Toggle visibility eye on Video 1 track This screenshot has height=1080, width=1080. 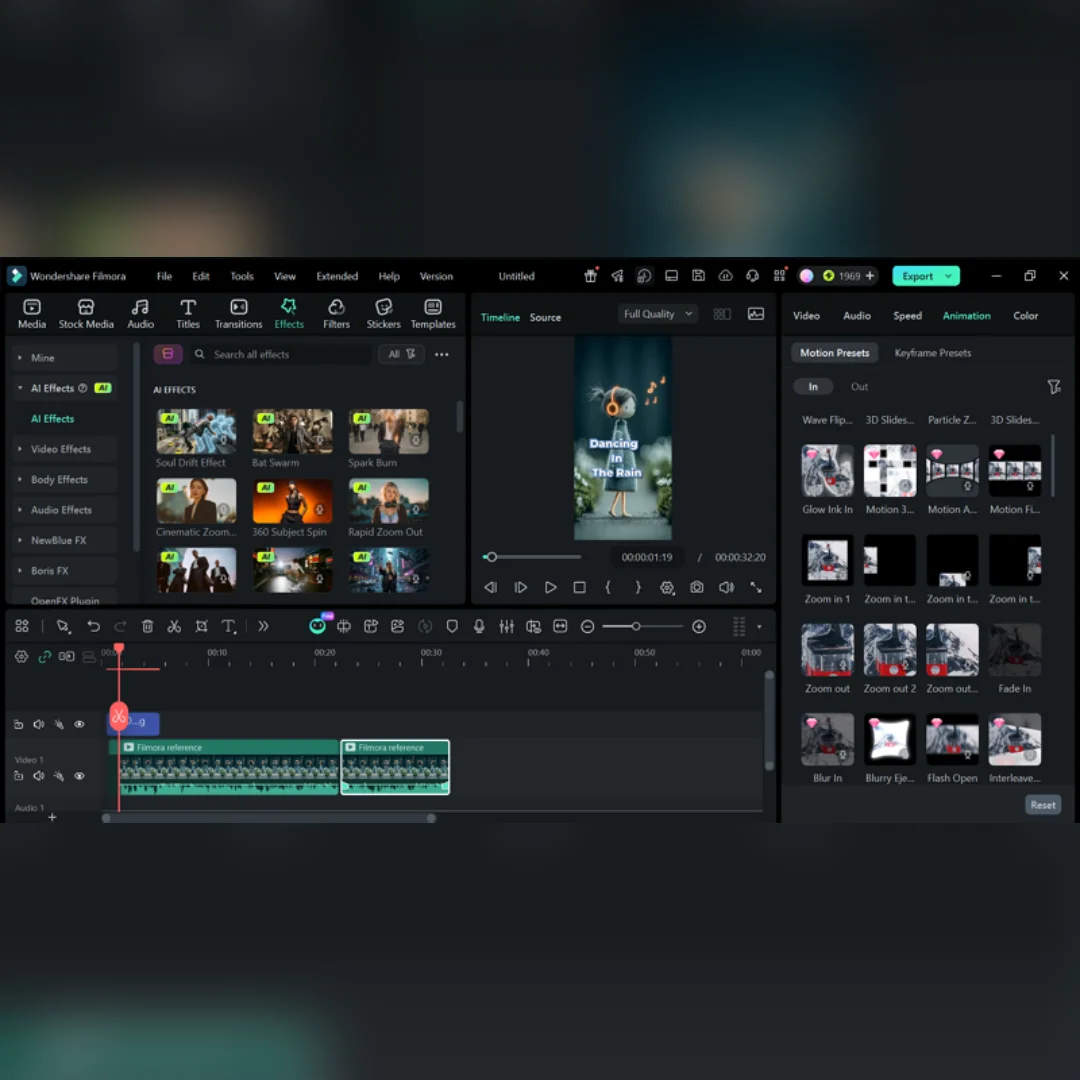tap(79, 776)
